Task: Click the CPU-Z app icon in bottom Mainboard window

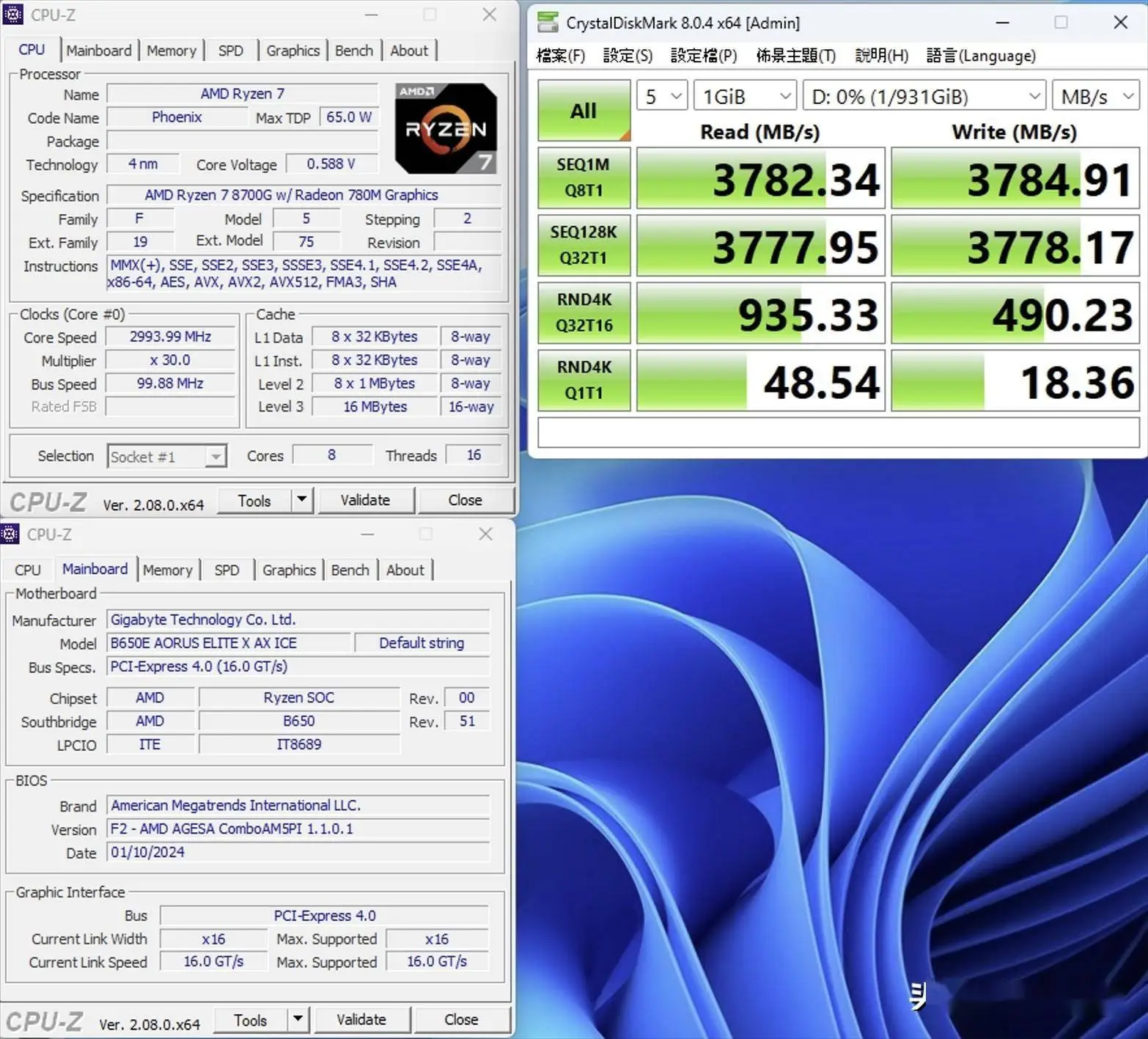Action: coord(10,534)
